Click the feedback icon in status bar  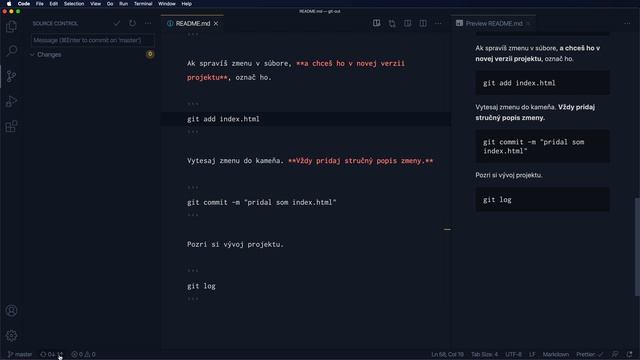tap(615, 354)
